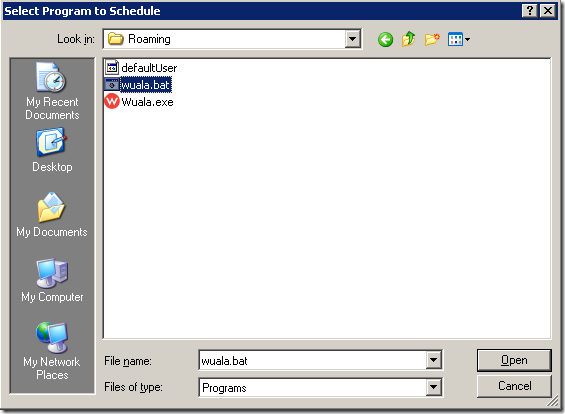Select the Wuala.exe file

click(139, 102)
